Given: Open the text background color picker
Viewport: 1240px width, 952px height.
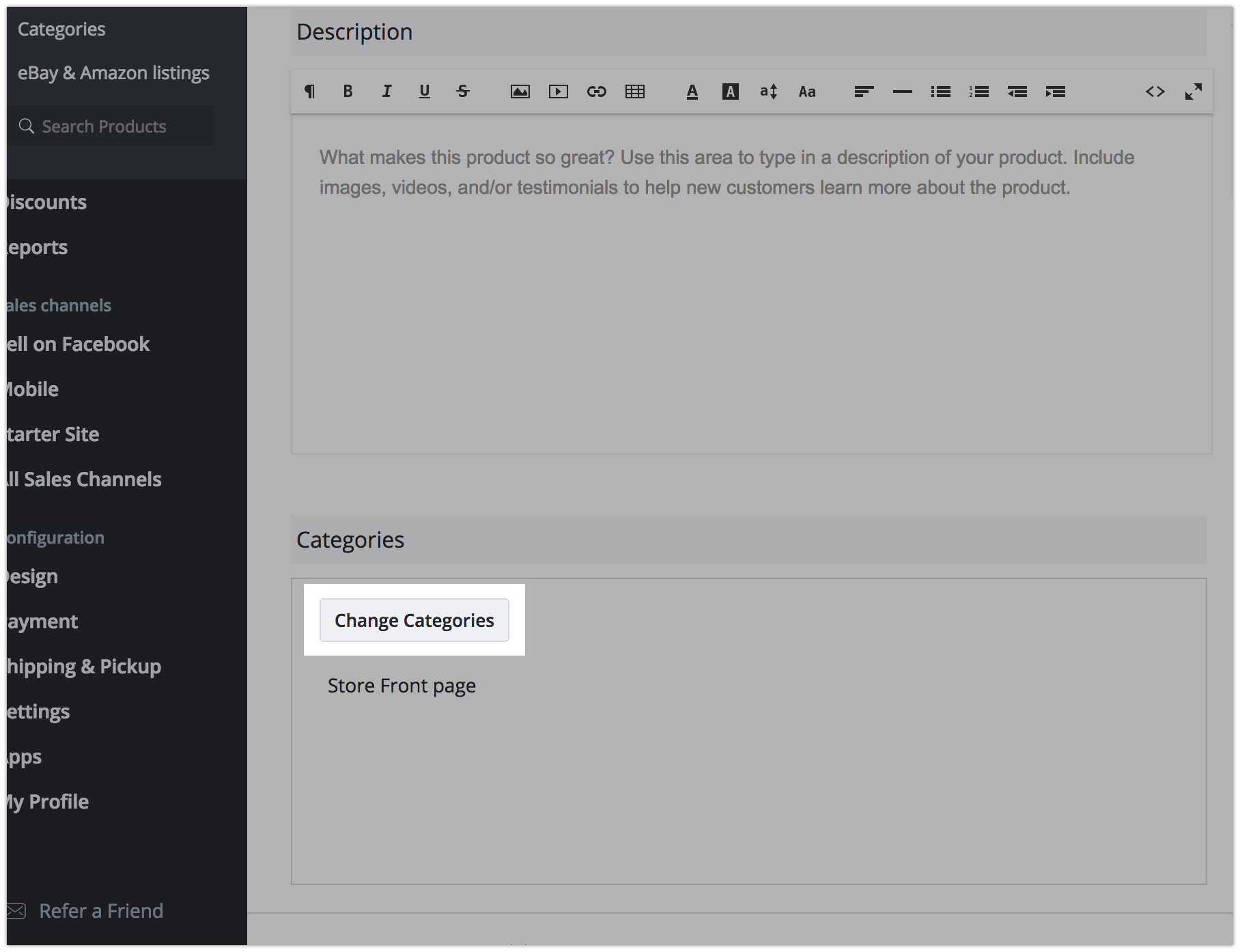Looking at the screenshot, I should pos(731,92).
